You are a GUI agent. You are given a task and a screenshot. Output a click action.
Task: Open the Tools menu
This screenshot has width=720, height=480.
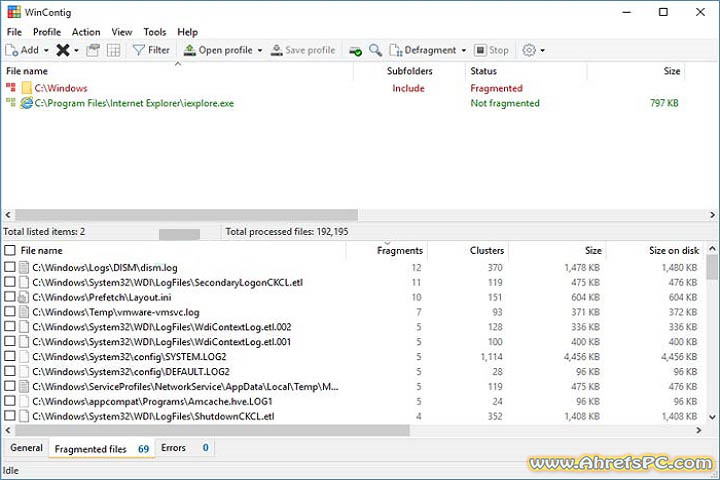pyautogui.click(x=155, y=32)
